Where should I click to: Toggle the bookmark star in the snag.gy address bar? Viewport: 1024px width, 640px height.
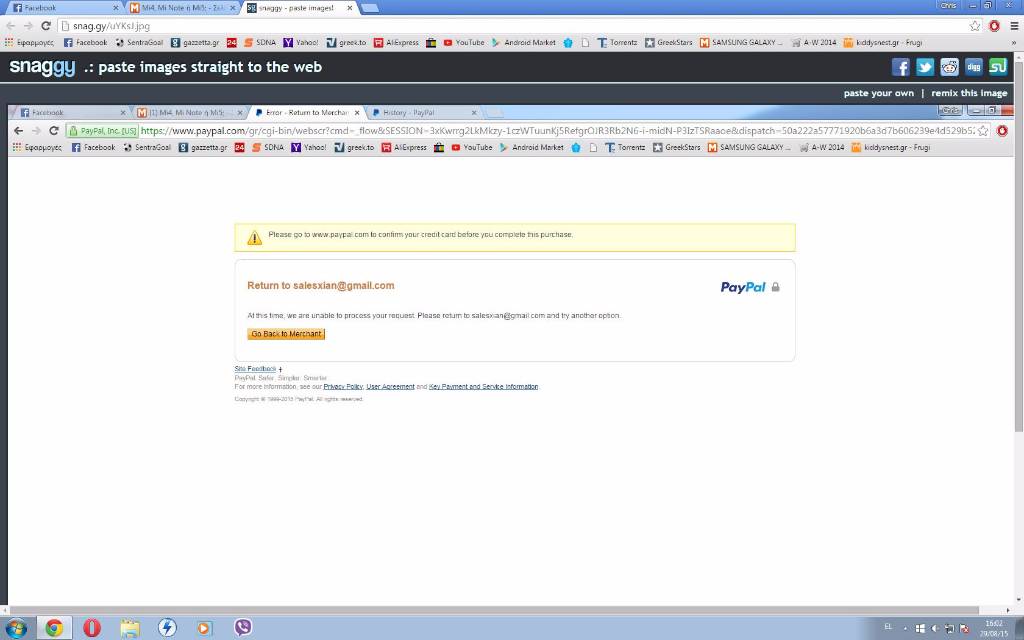click(x=975, y=26)
